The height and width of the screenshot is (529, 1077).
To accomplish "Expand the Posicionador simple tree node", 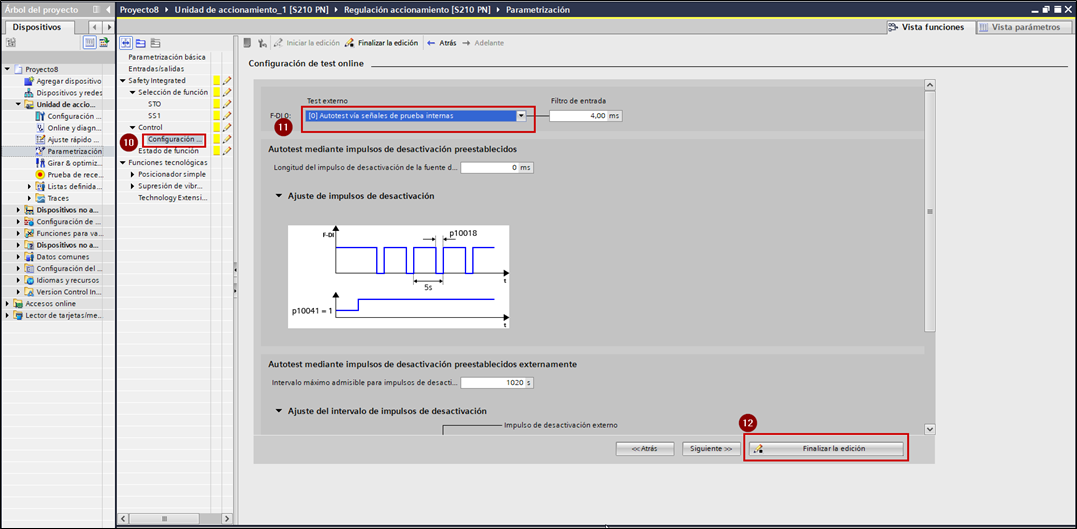I will 132,174.
